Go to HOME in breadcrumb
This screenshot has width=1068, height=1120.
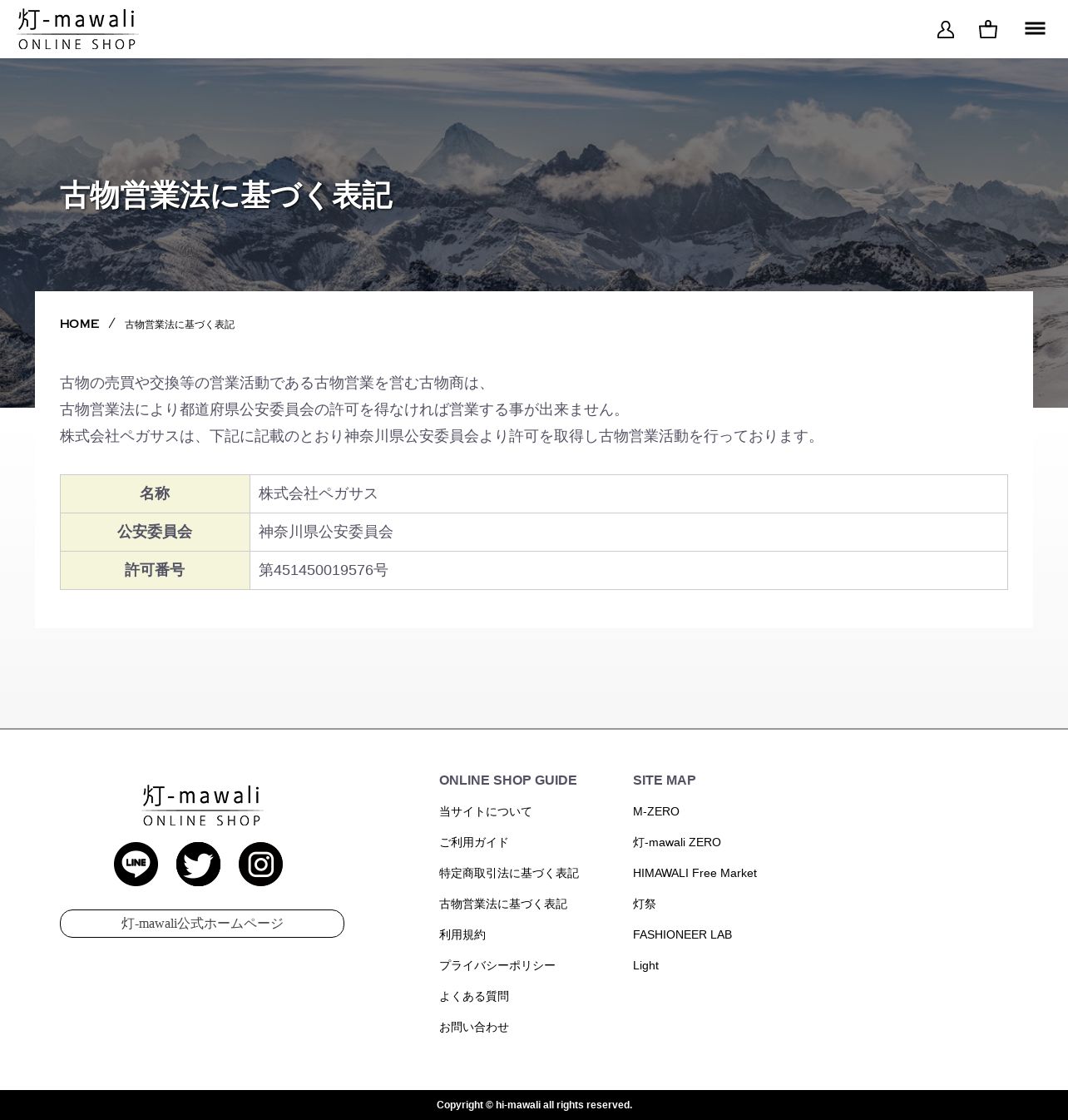80,324
